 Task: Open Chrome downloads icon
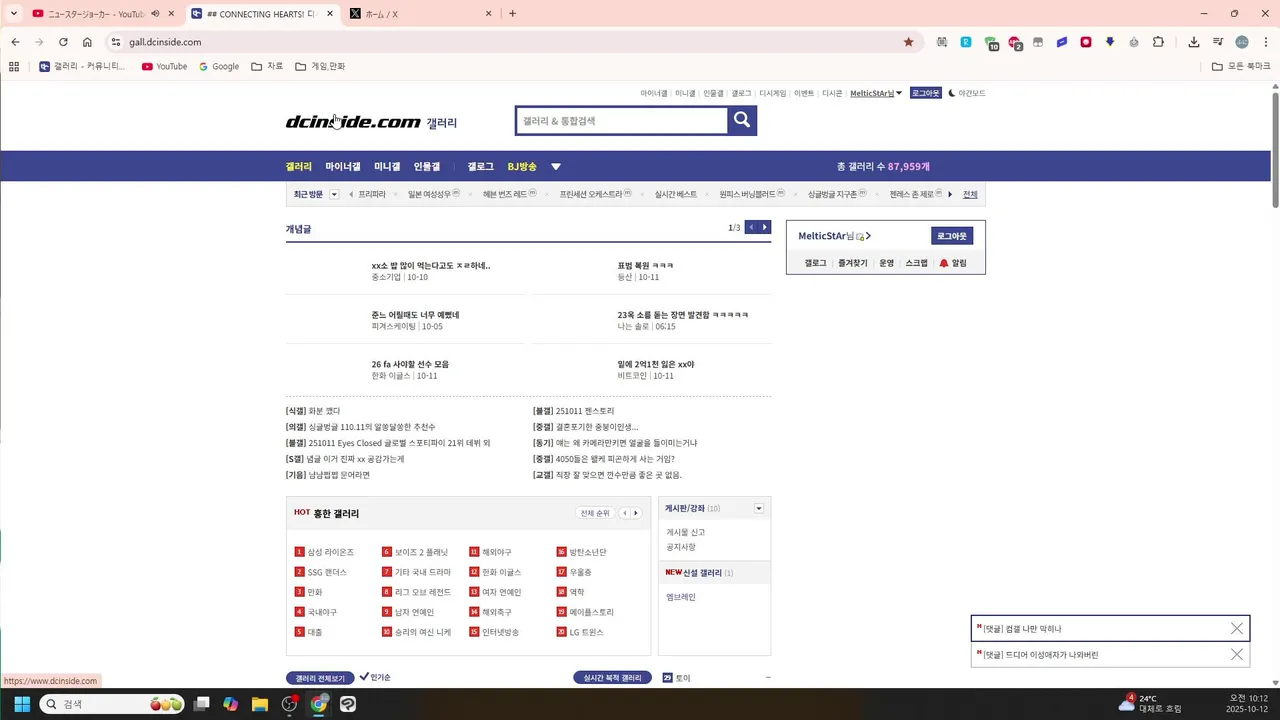[x=1194, y=42]
